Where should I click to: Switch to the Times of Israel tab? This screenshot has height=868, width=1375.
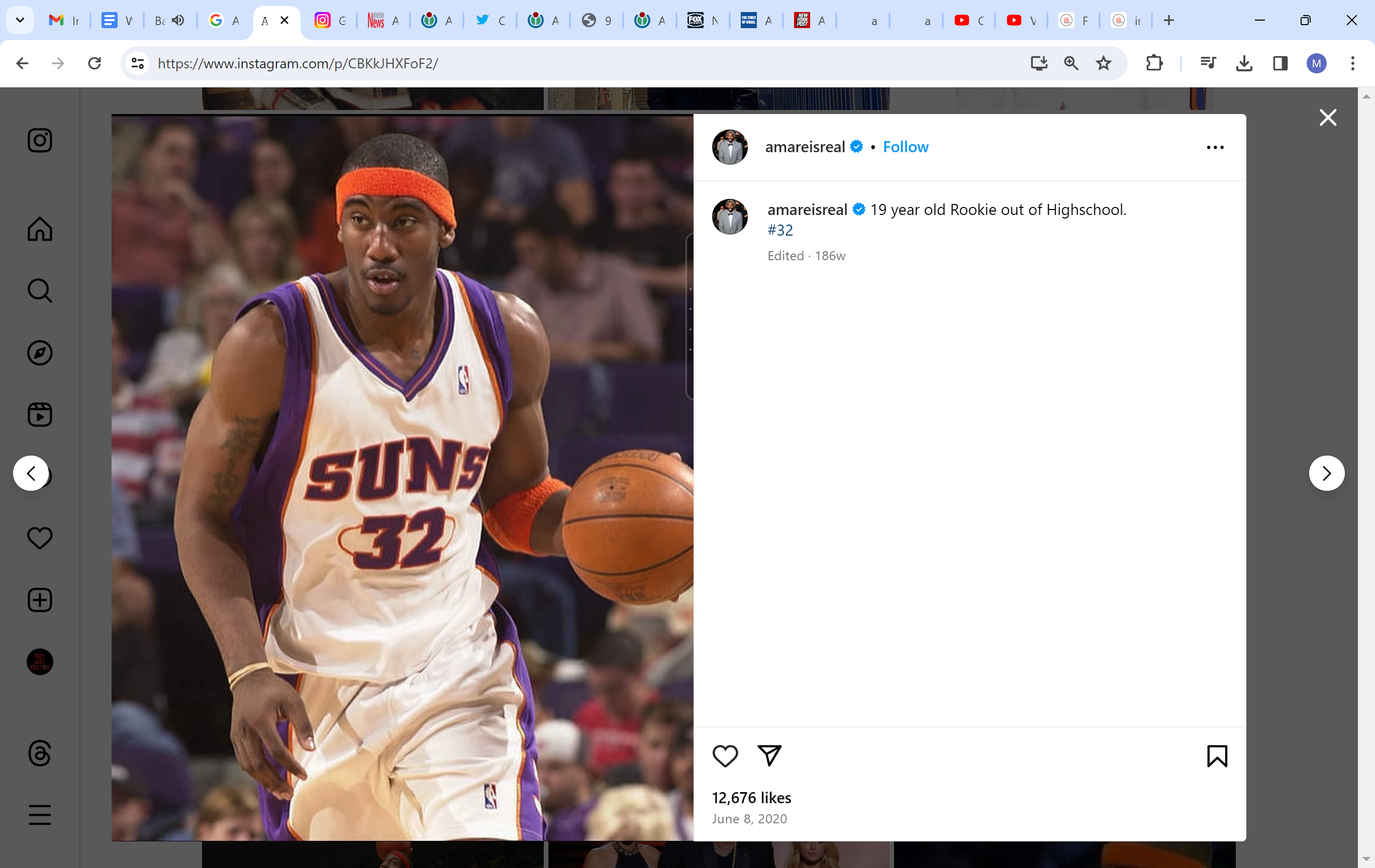[756, 21]
